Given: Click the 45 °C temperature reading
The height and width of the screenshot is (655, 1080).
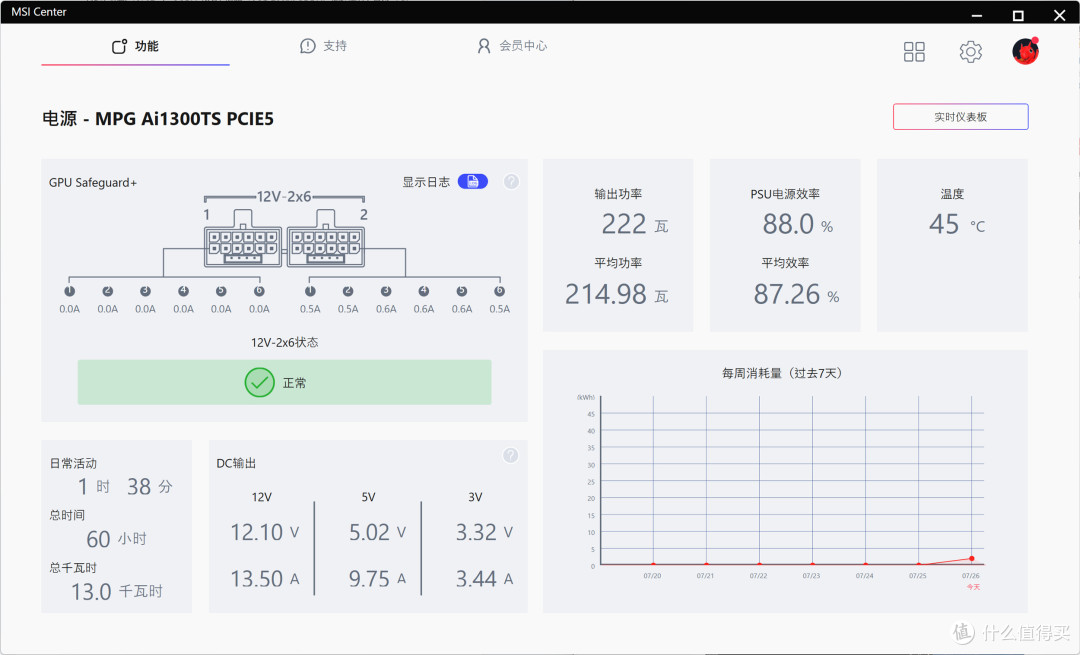Looking at the screenshot, I should [x=957, y=225].
